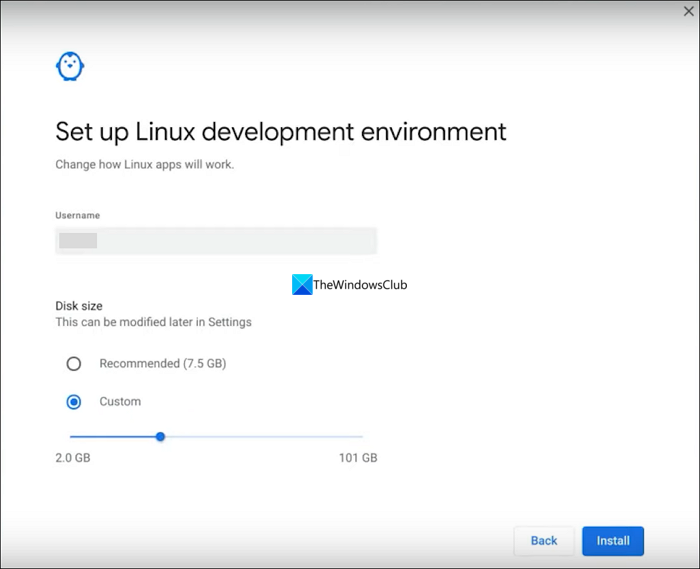
Task: Close the Linux setup dialog
Action: [688, 12]
